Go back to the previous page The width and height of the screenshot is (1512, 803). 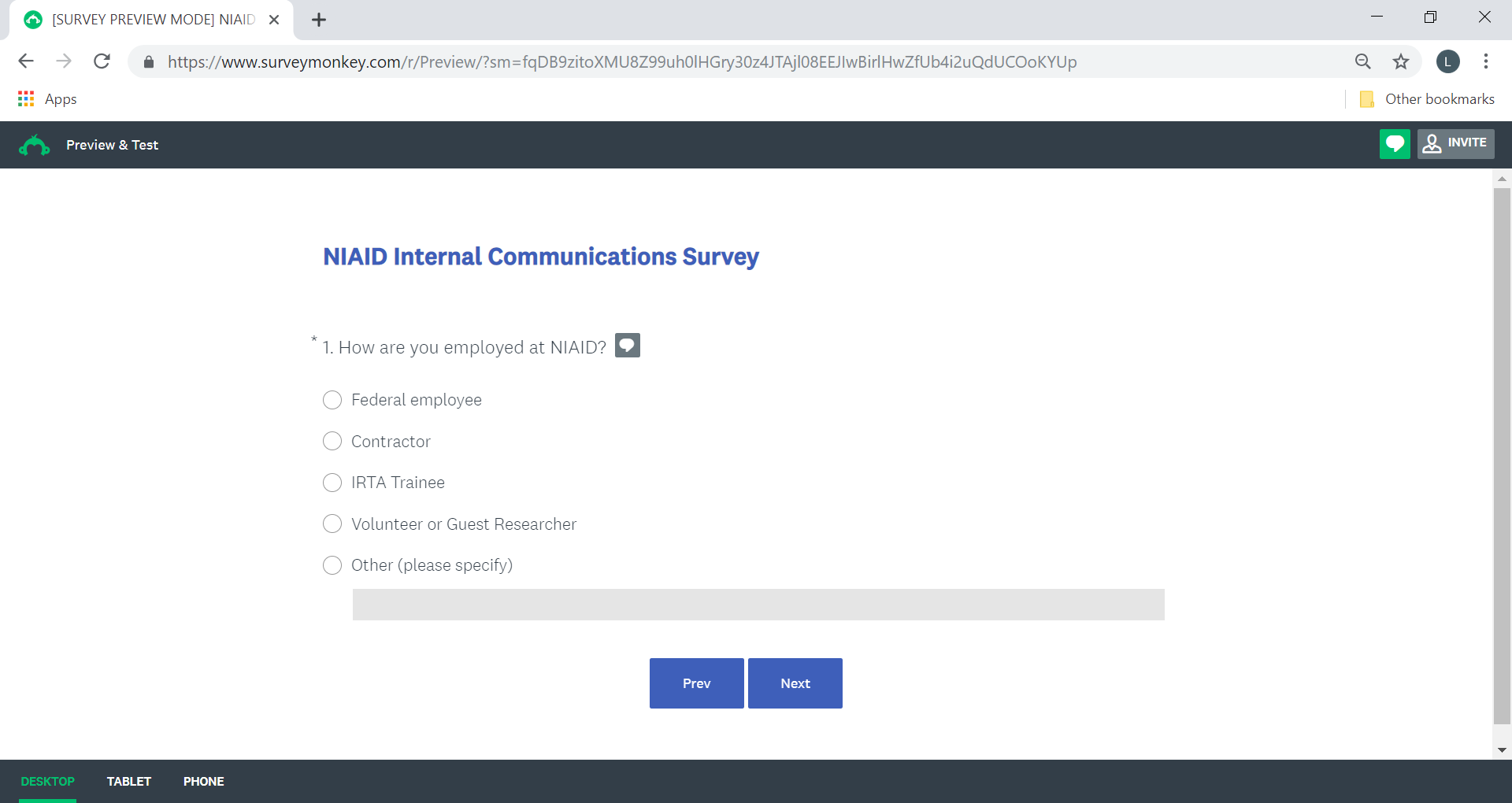pyautogui.click(x=26, y=61)
